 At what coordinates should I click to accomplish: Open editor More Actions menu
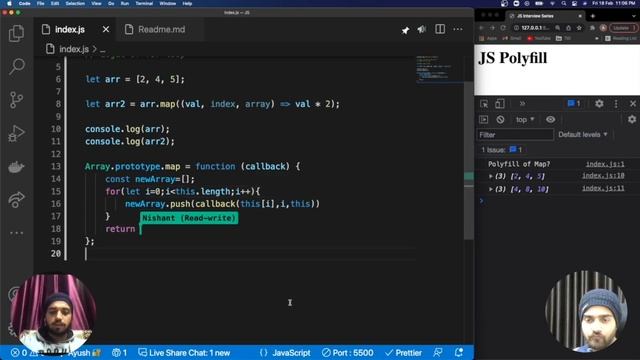click(458, 29)
